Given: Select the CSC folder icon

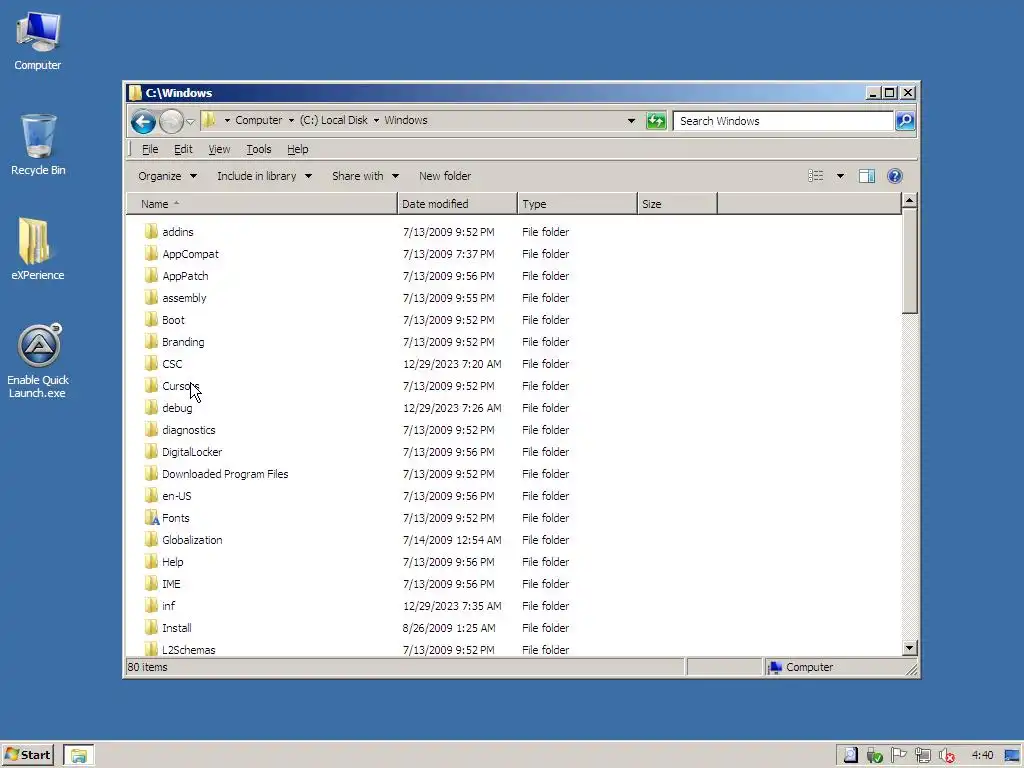Looking at the screenshot, I should pos(151,364).
